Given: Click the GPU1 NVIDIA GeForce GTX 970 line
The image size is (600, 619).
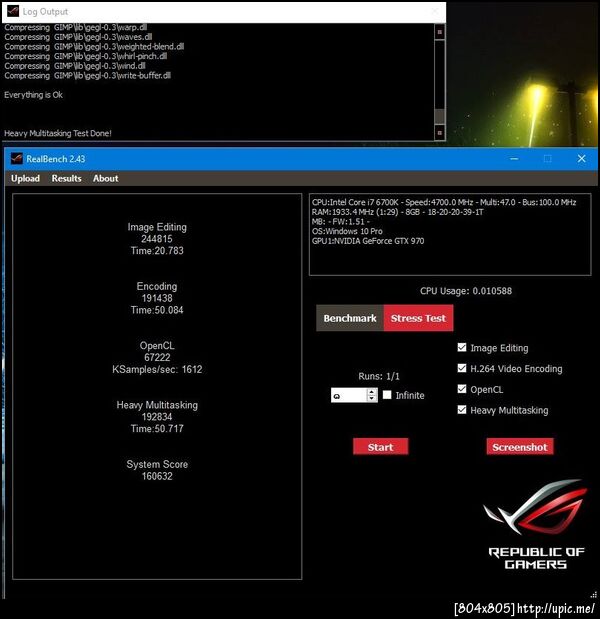Looking at the screenshot, I should tap(368, 241).
